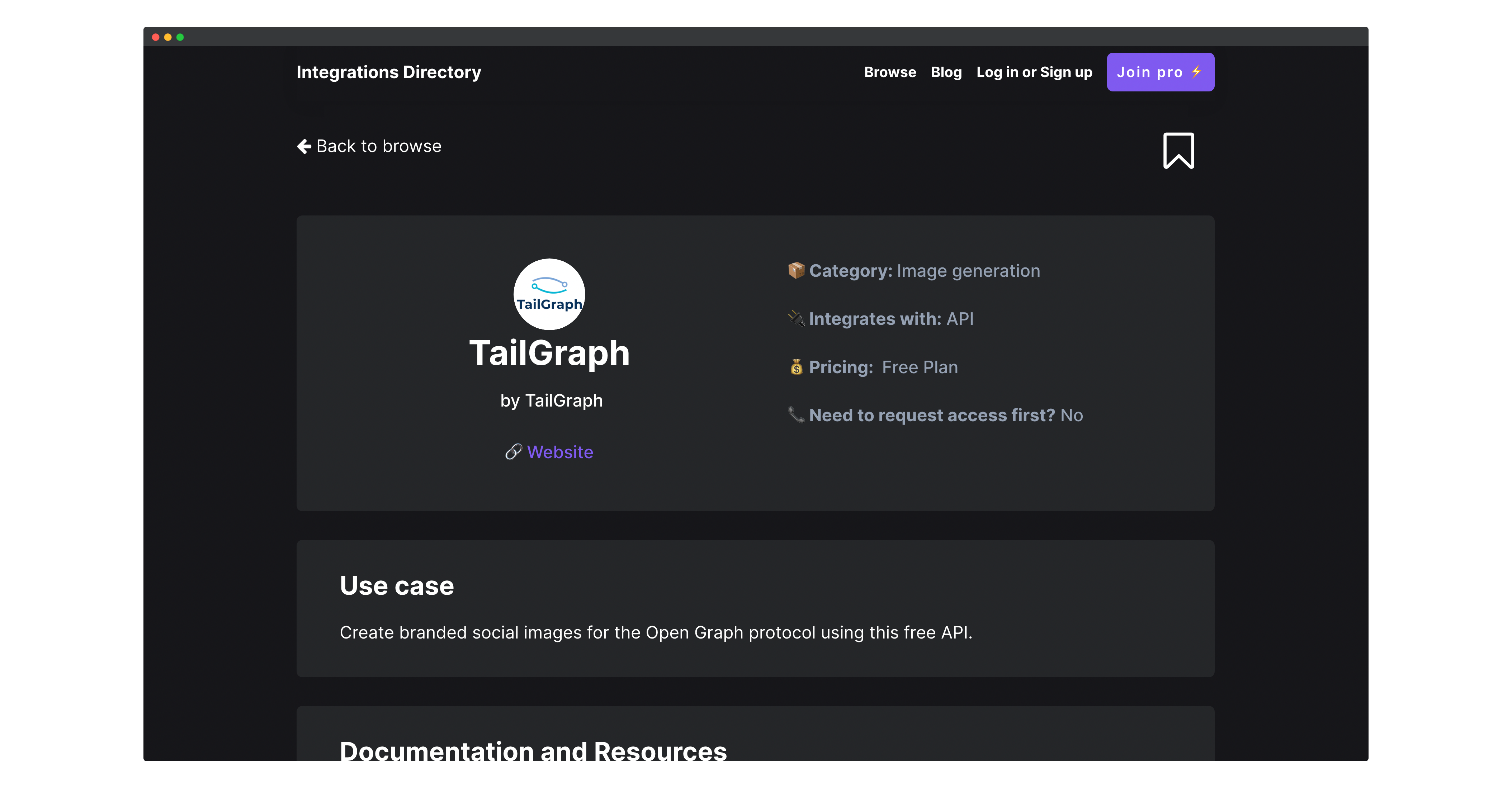Click the lightning bolt in Join pro
The height and width of the screenshot is (788, 1512).
click(1197, 72)
